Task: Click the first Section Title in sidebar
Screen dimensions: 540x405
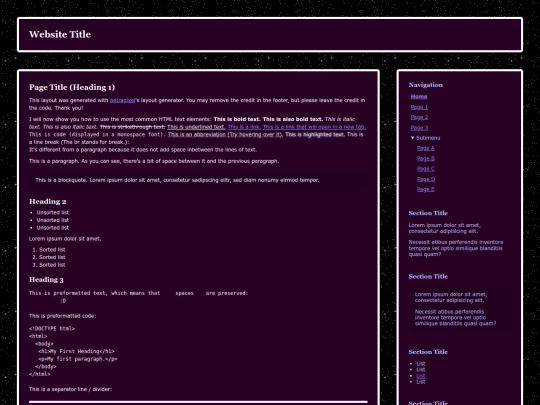Action: pyautogui.click(x=428, y=213)
